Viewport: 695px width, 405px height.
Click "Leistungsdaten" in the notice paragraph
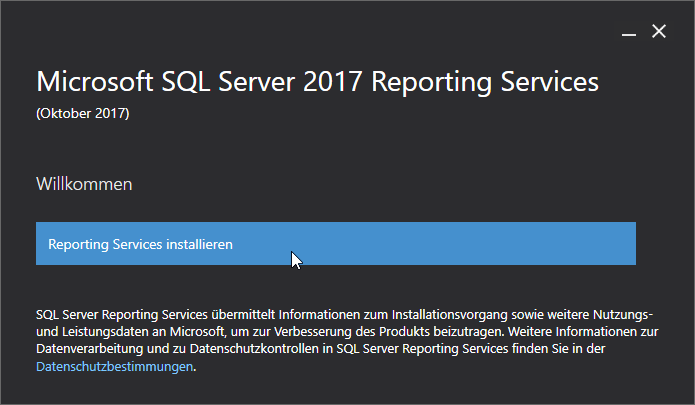pos(101,331)
